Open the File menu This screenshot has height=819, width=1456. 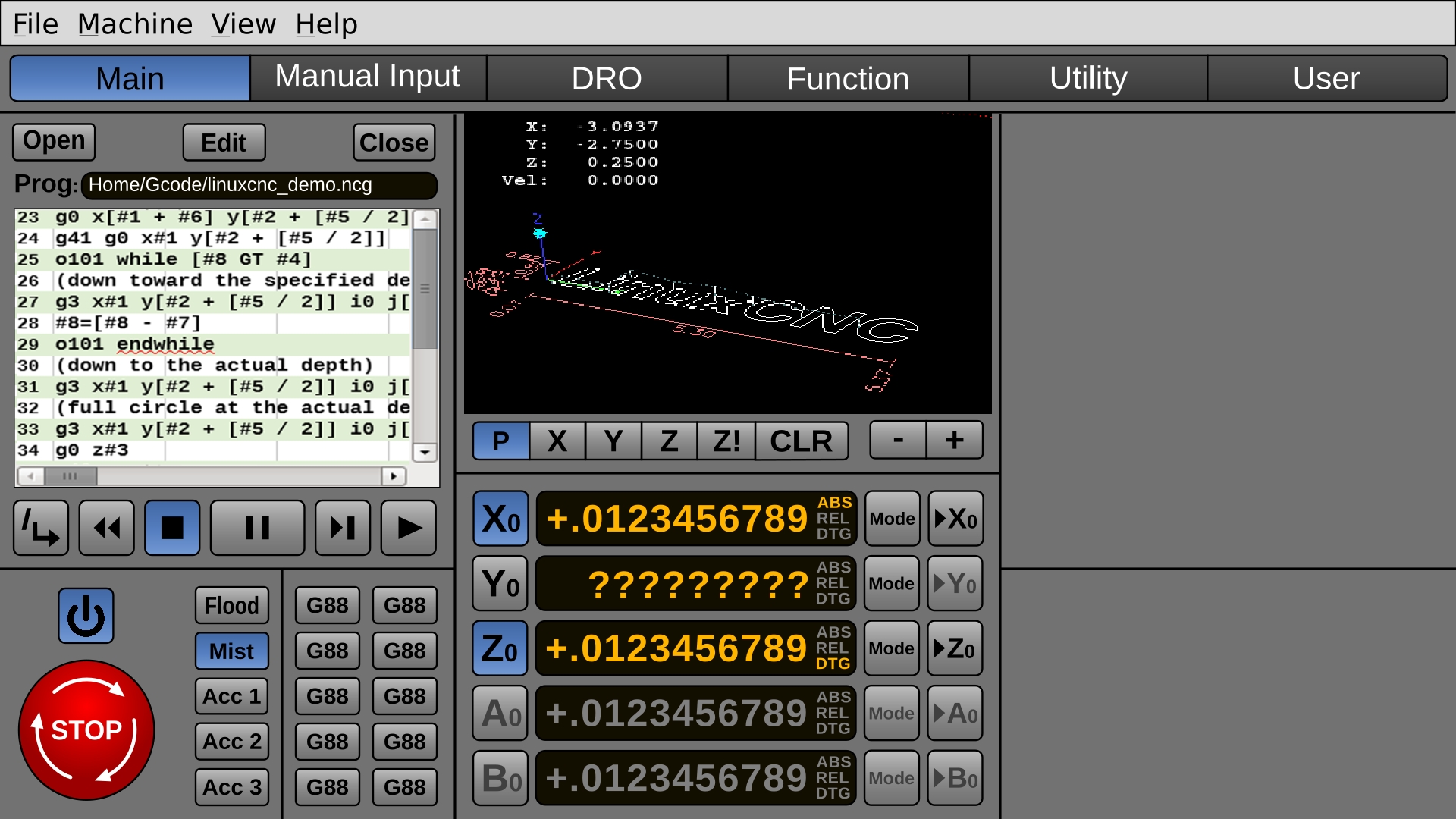[x=36, y=24]
